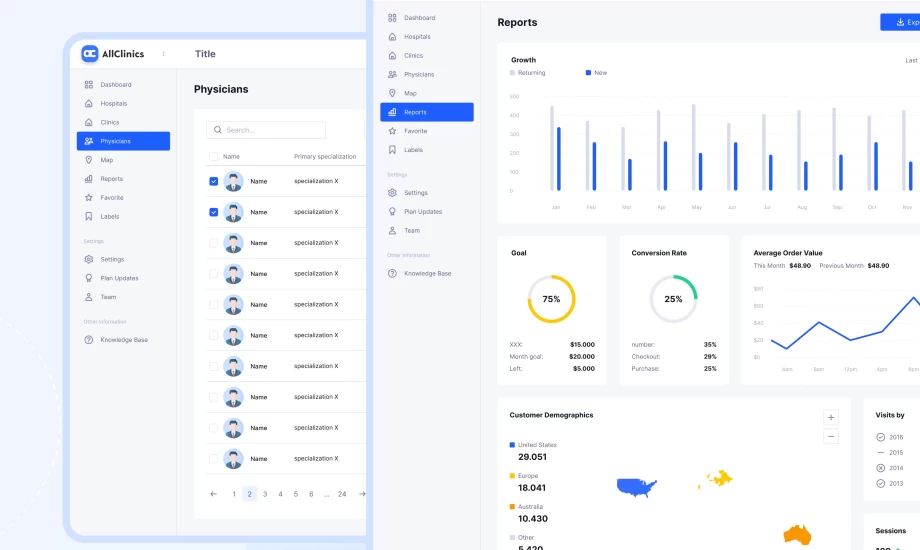Click Knowledge Base help icon in Reports window
Viewport: 920px width, 550px height.
[x=393, y=273]
